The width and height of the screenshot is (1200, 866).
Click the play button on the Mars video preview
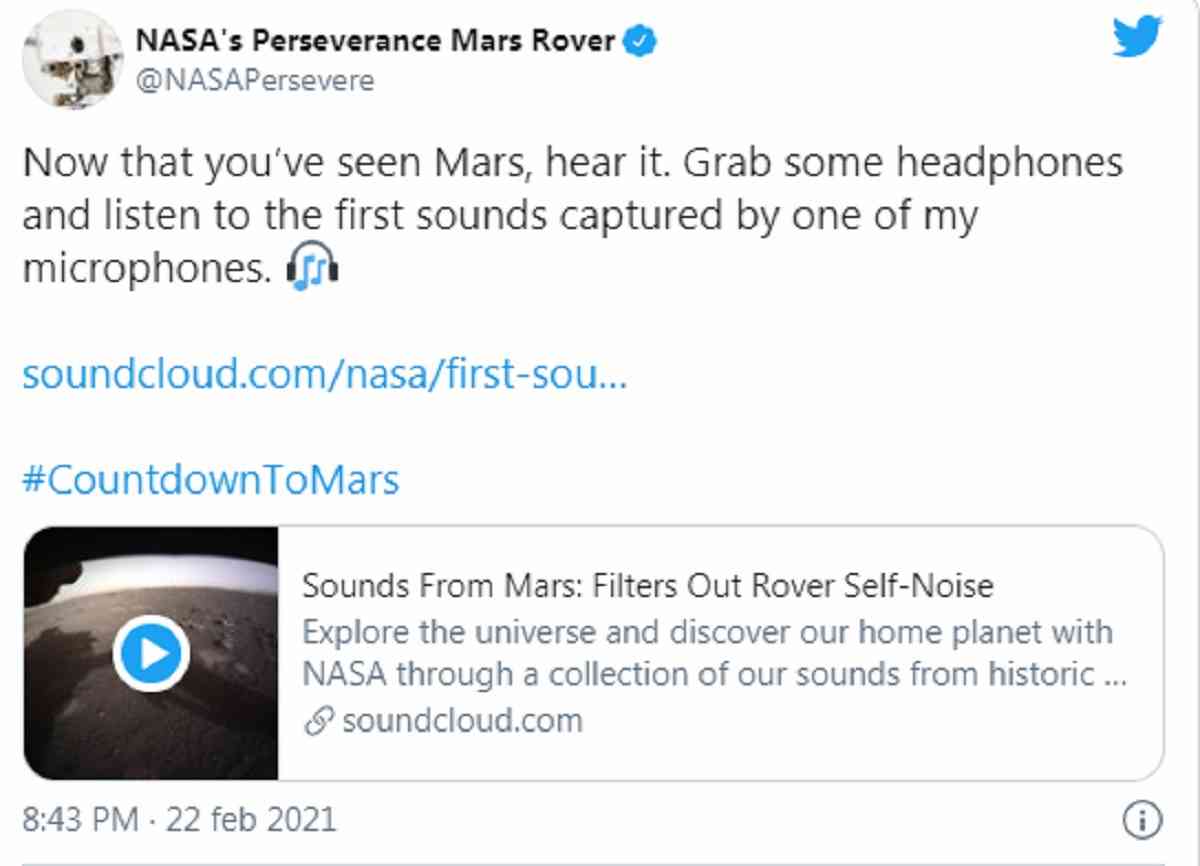150,653
